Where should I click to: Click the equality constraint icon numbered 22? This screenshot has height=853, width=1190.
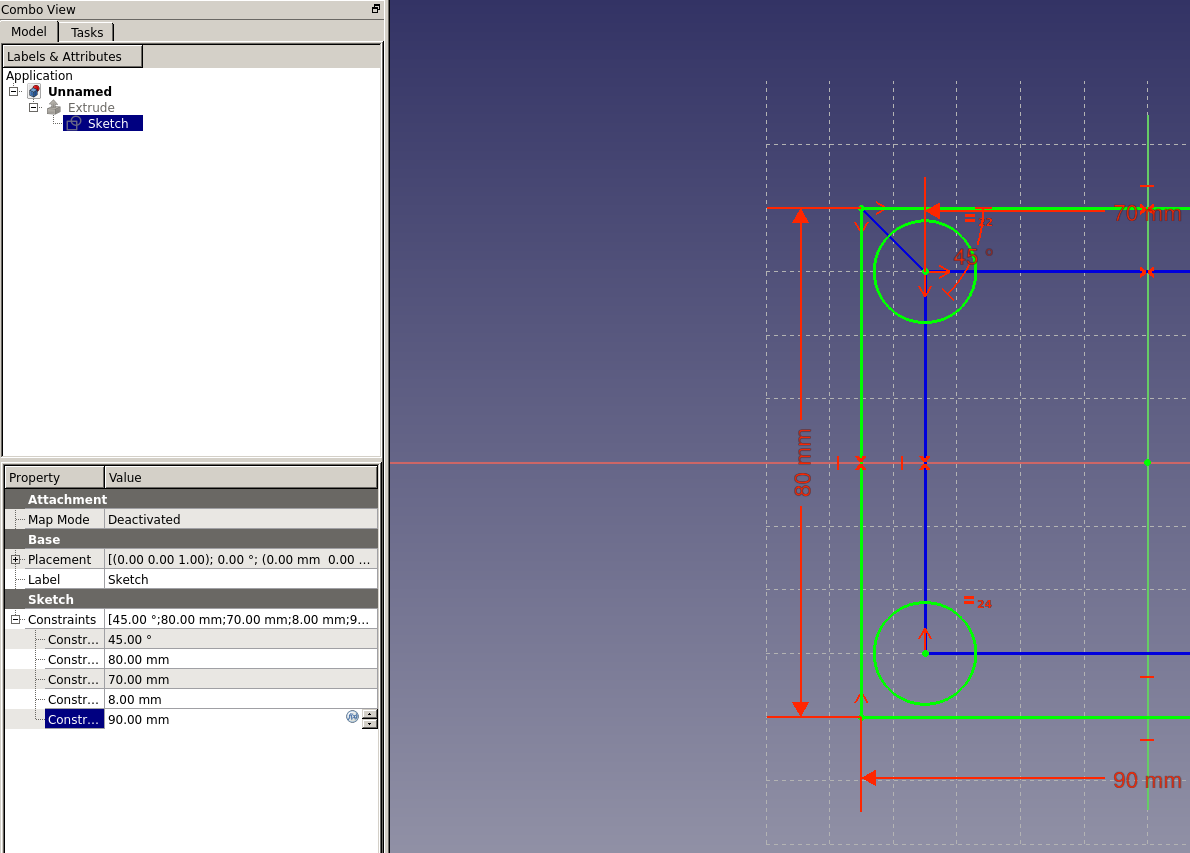point(978,219)
